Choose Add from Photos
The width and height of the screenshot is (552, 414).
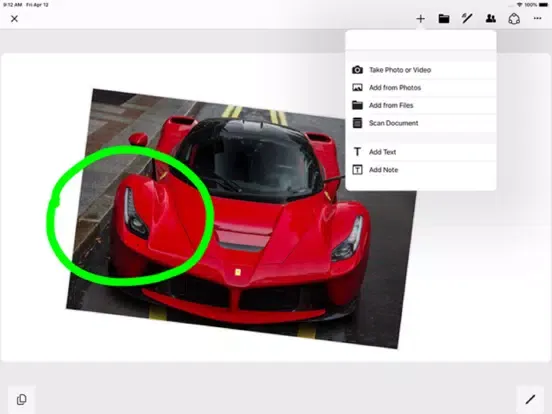[x=421, y=87]
